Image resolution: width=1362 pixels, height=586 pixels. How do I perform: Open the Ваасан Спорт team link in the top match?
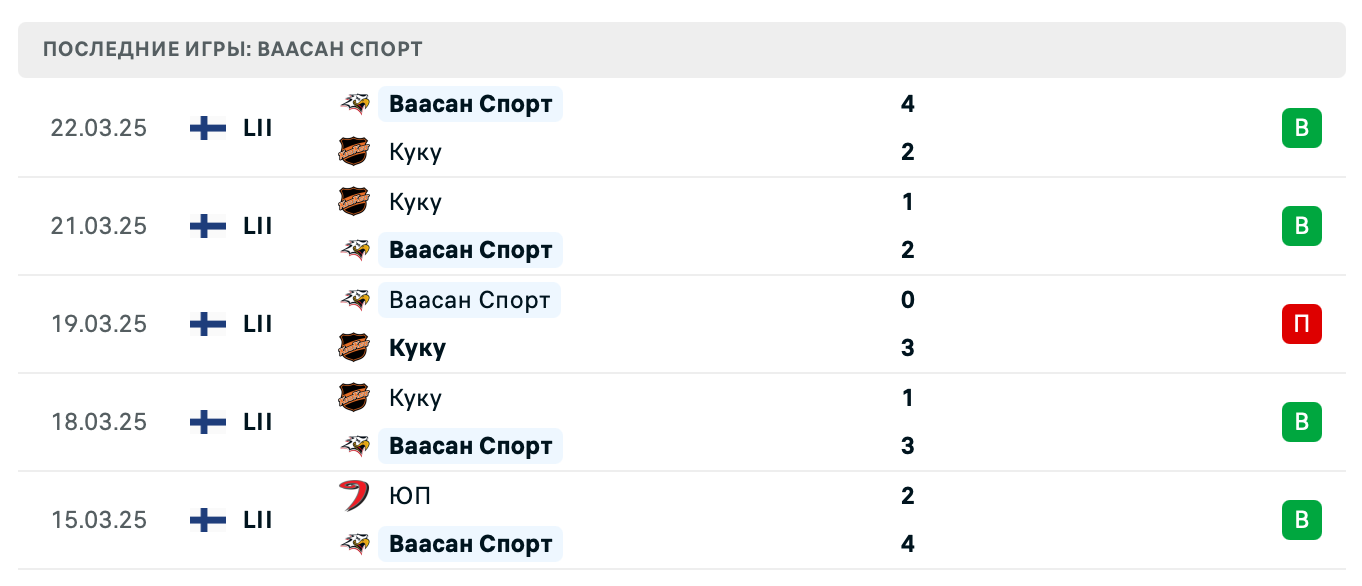click(x=470, y=104)
